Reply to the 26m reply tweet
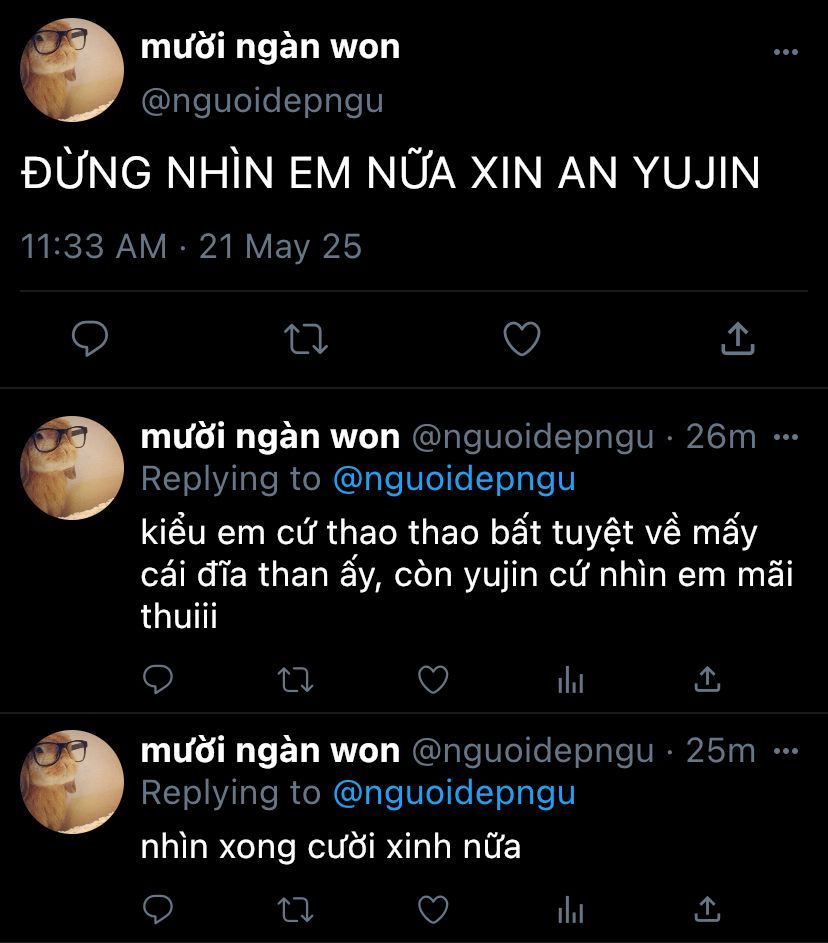 click(x=158, y=680)
